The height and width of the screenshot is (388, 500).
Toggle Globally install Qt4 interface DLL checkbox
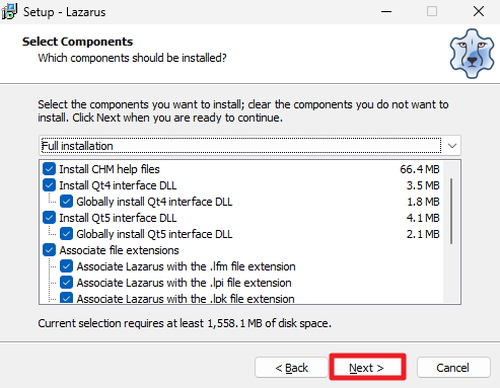pos(66,202)
